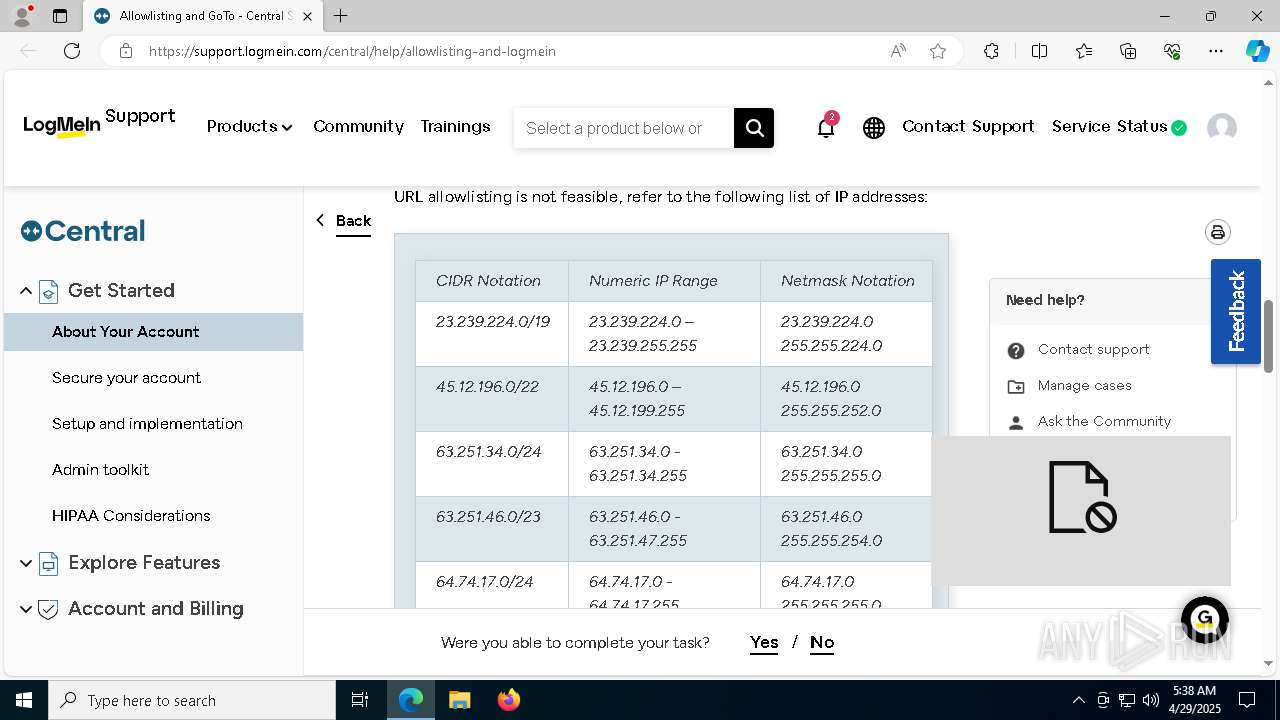Screen dimensions: 1280x720
Task: Open Edge Settings and more menu
Action: click(x=1216, y=51)
